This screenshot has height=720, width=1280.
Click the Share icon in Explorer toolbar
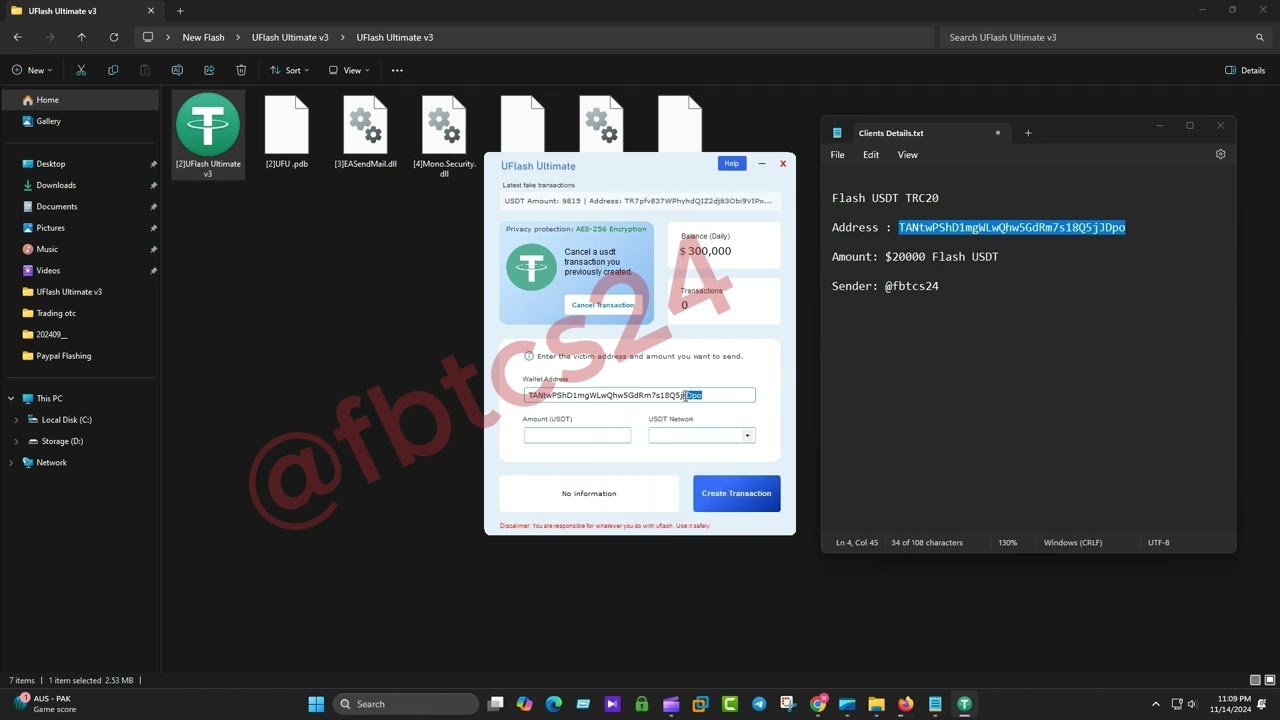[x=209, y=70]
